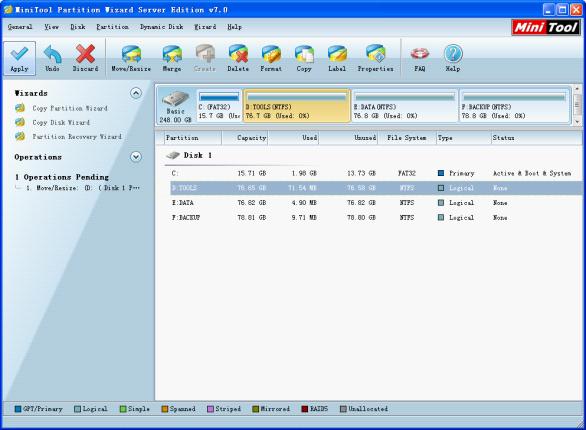Select F:BACKUP block in disk map
Screen dimensions: 586x430
[514, 106]
